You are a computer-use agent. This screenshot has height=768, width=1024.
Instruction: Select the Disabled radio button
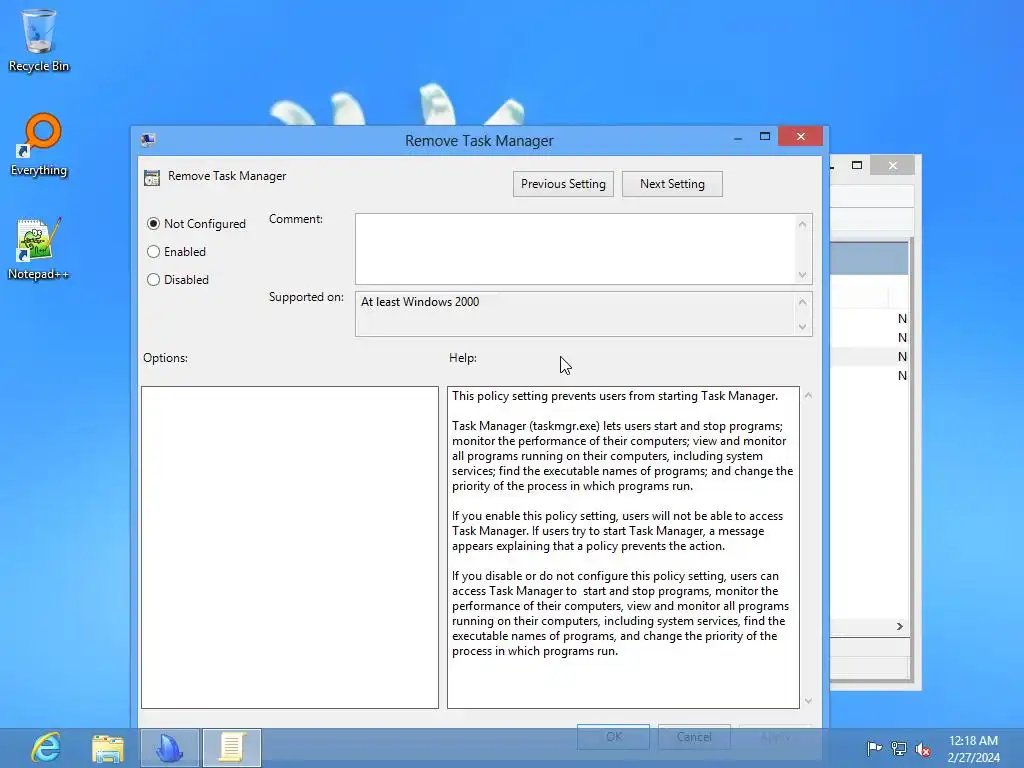point(153,280)
